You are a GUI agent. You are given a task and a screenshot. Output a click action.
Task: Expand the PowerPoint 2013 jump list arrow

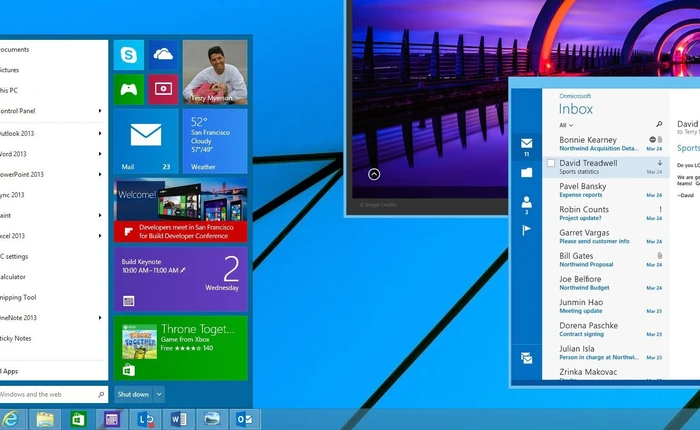[x=100, y=174]
